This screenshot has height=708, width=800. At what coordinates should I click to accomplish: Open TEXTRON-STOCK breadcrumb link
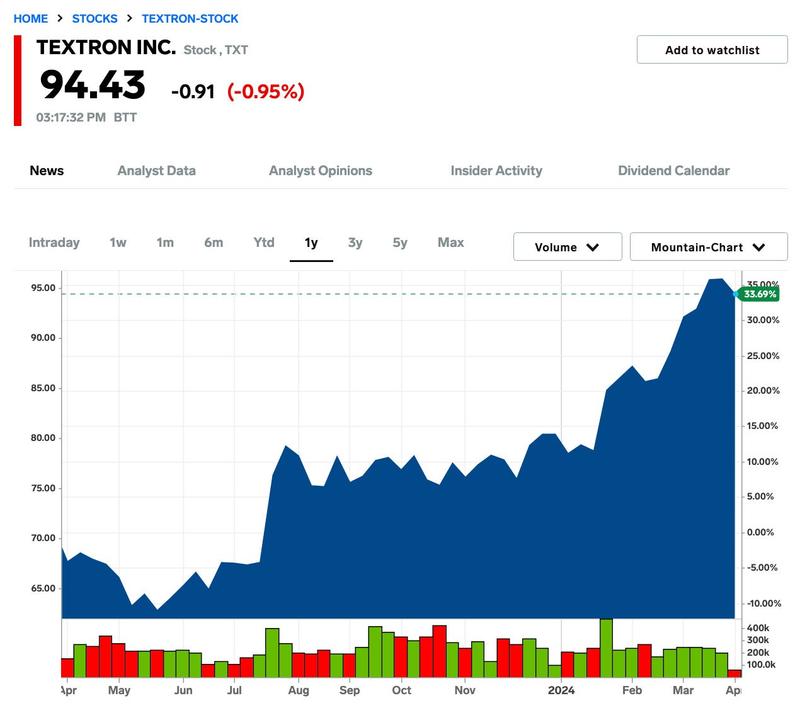click(190, 19)
